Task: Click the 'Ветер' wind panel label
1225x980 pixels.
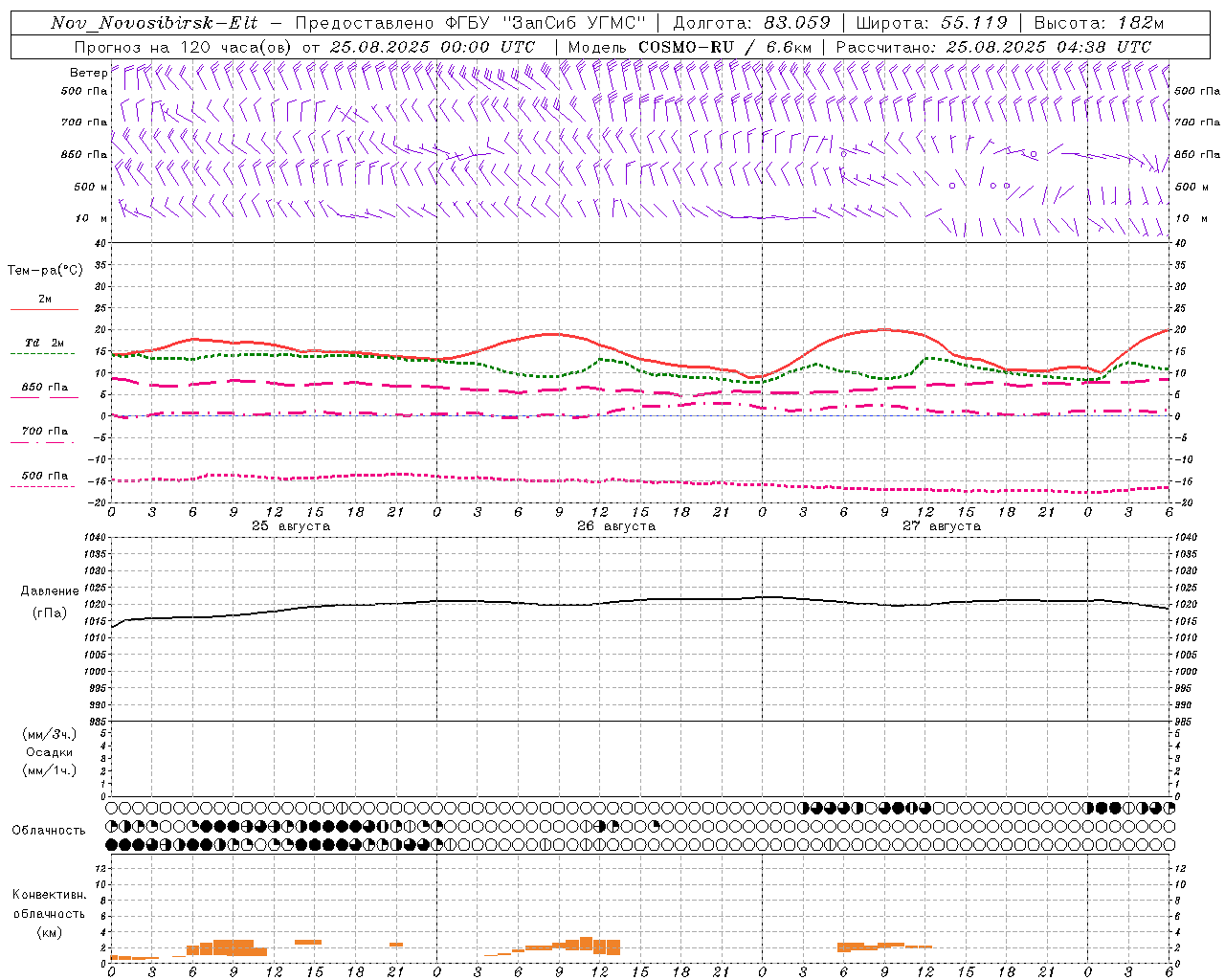Action: 89,73
